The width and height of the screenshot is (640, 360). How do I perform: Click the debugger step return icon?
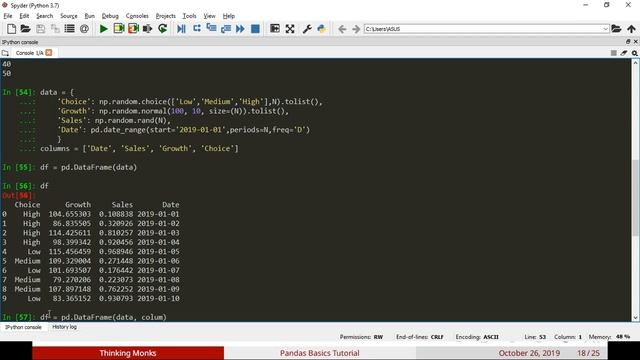pyautogui.click(x=226, y=29)
